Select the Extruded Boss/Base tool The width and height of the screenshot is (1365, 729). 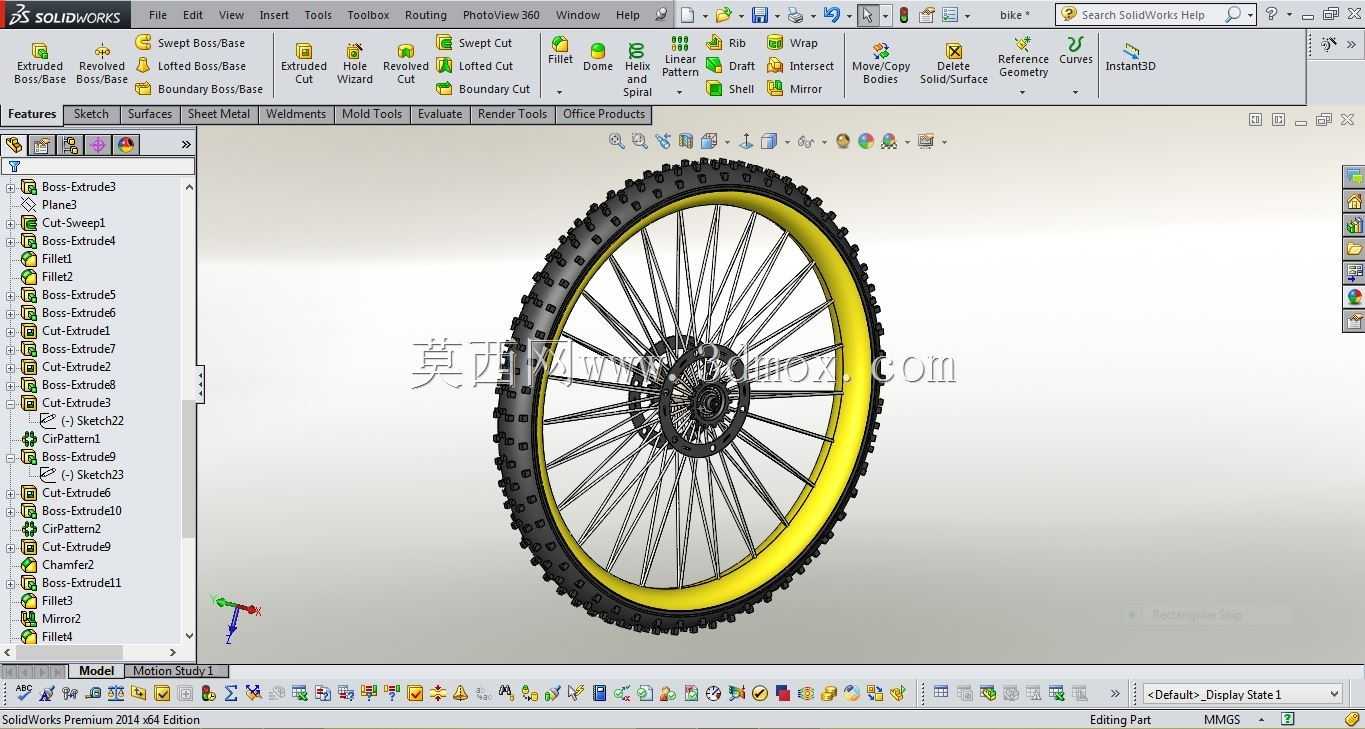click(40, 64)
